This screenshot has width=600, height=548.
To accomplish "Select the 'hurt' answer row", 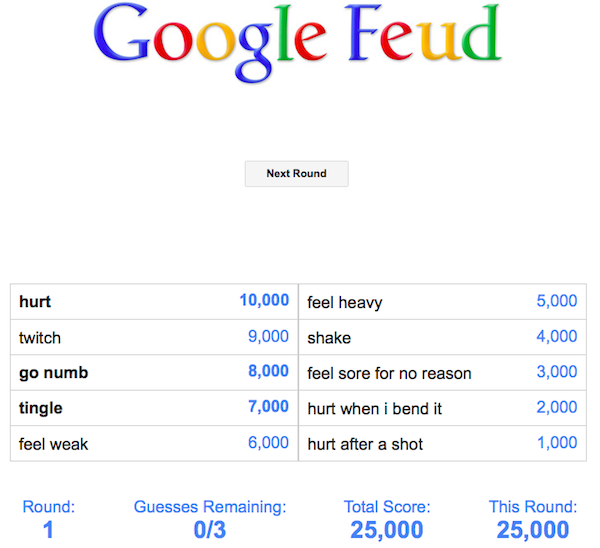I will (154, 301).
